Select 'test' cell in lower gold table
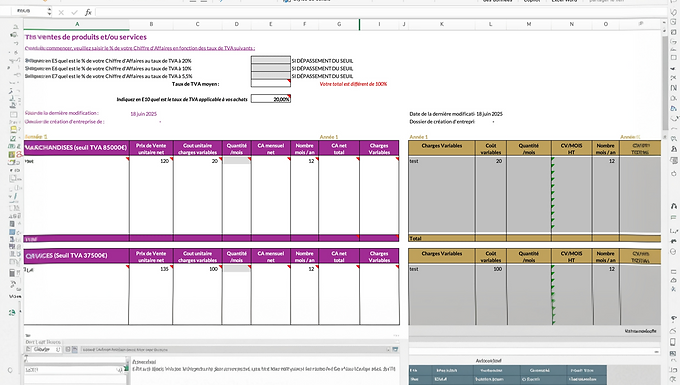The height and width of the screenshot is (385, 680). point(441,269)
